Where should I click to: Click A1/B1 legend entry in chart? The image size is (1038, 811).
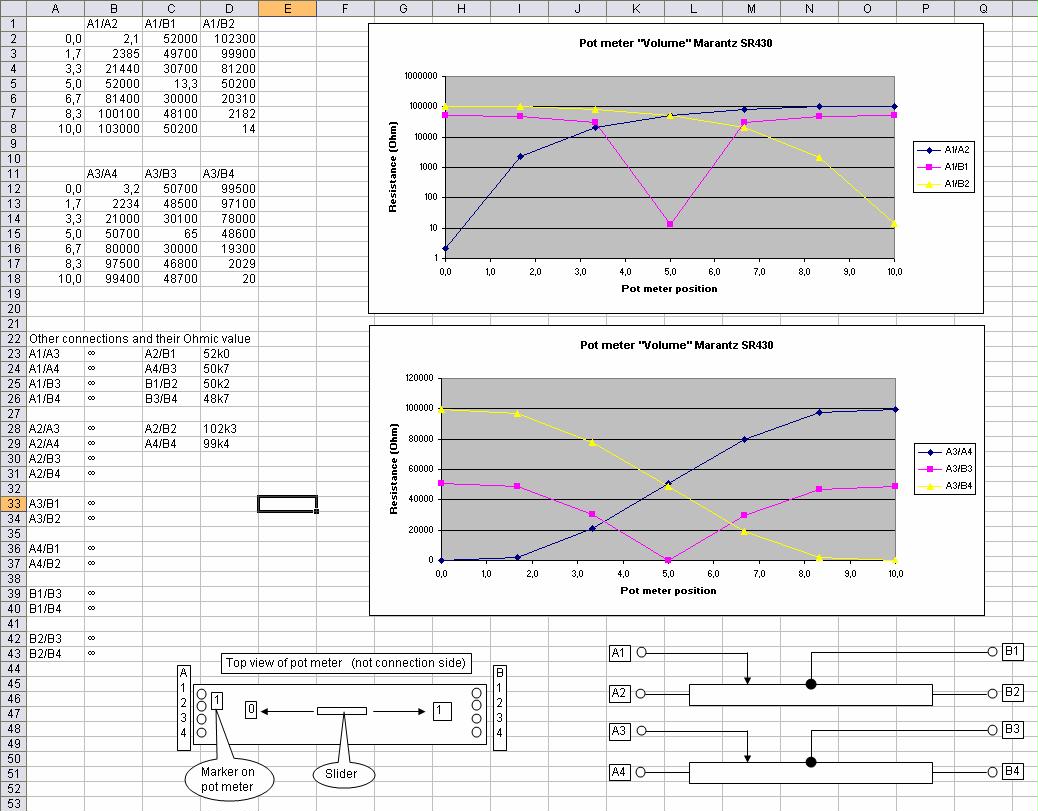point(943,167)
